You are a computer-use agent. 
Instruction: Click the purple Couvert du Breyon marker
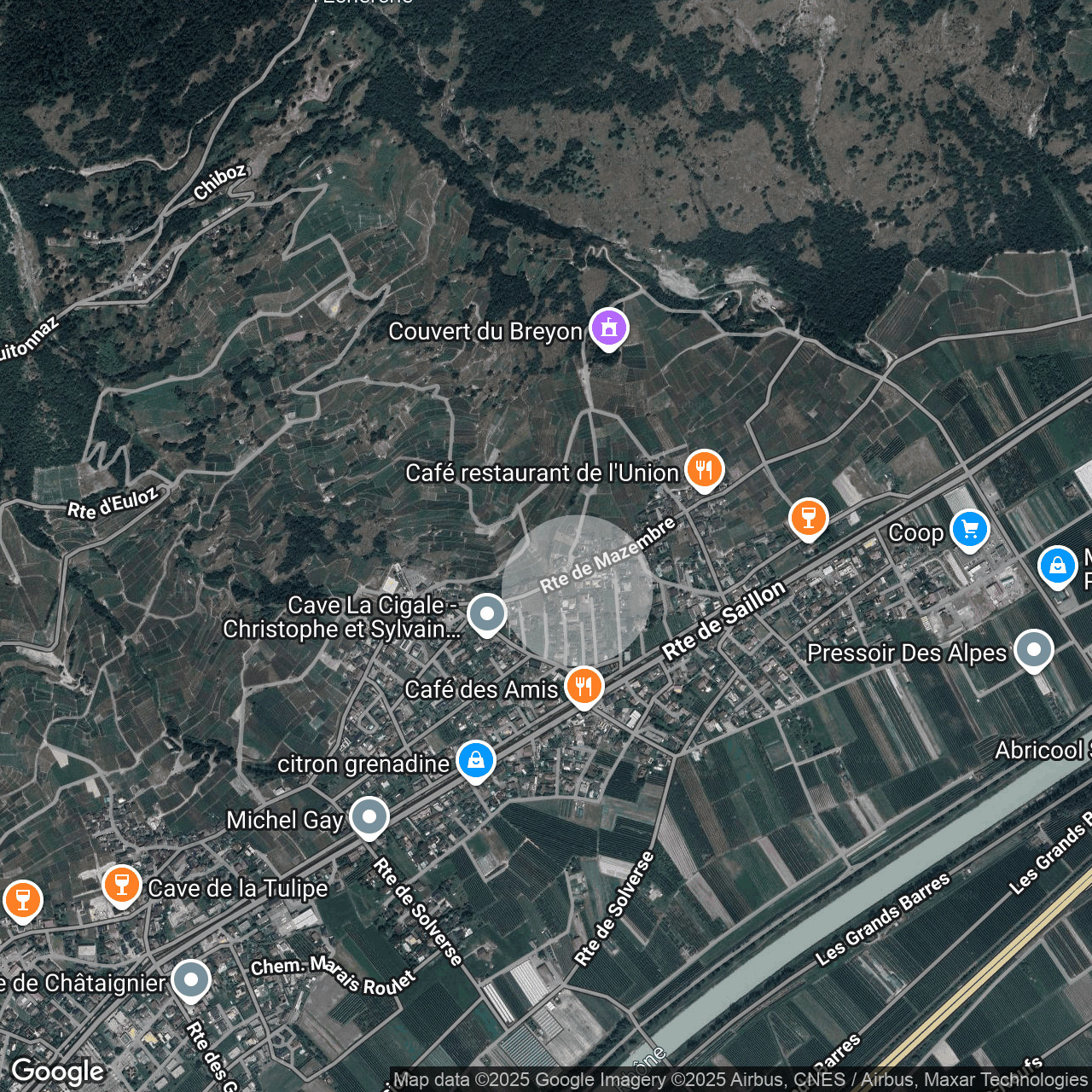(x=608, y=328)
